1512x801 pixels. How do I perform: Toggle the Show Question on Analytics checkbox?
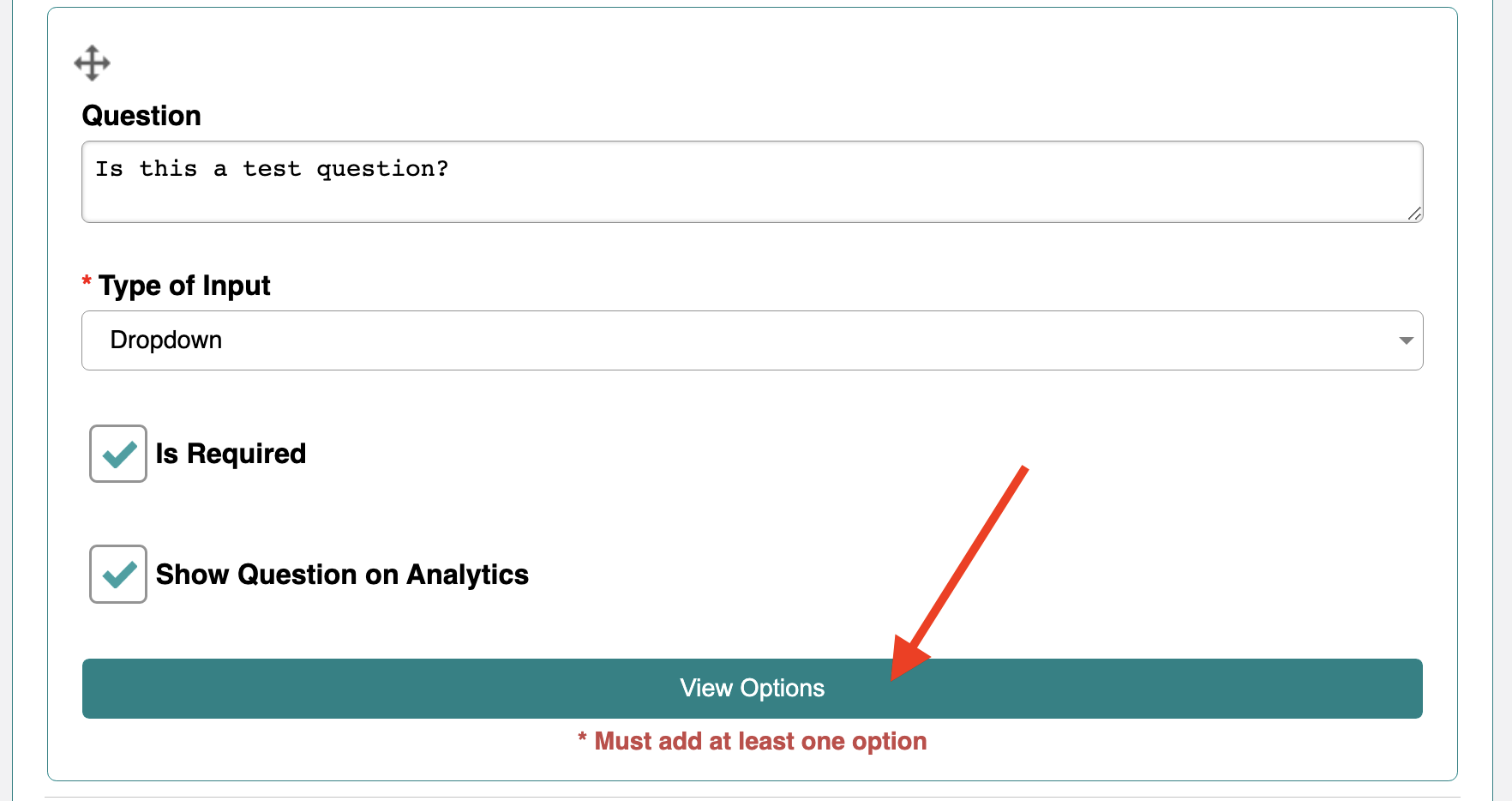118,574
